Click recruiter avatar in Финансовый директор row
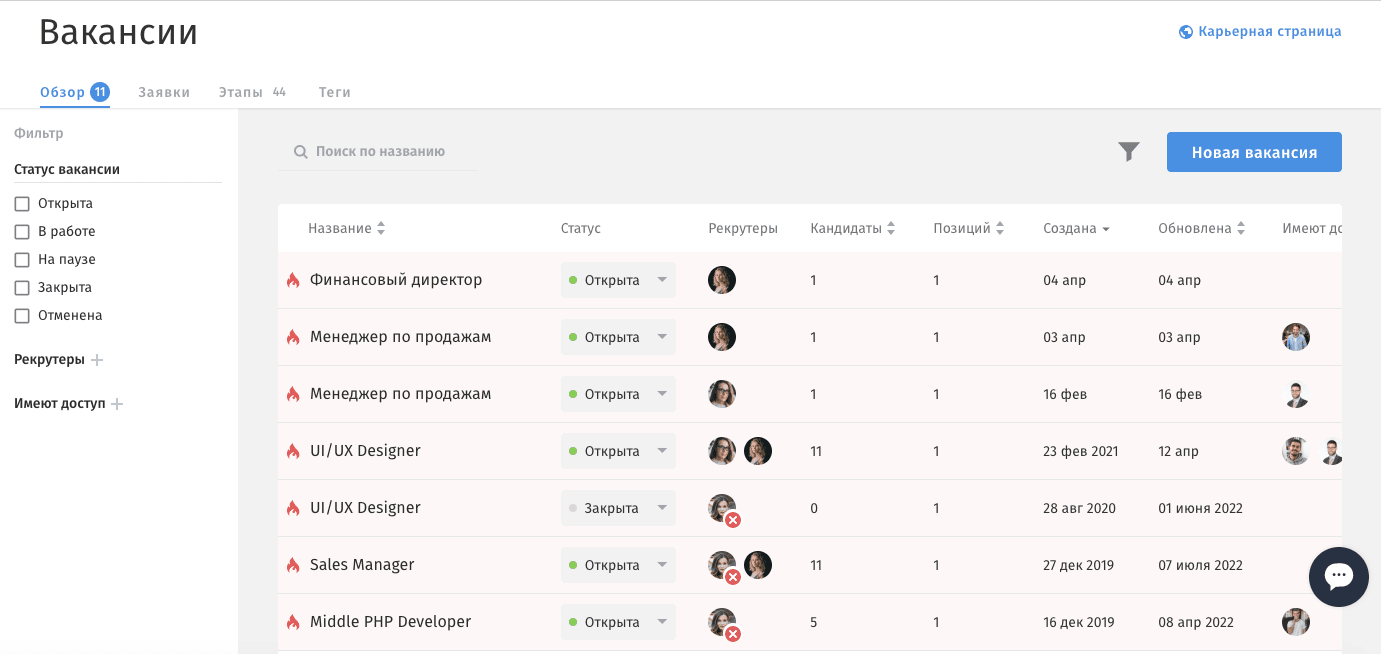Image resolution: width=1381 pixels, height=654 pixels. [722, 280]
